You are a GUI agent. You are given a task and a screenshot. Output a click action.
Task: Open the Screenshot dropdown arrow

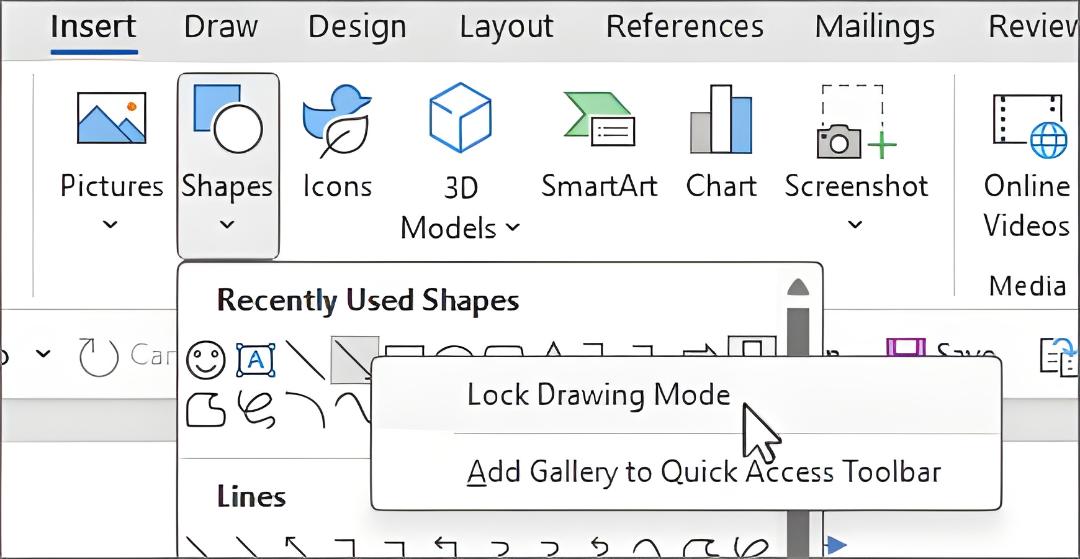855,224
